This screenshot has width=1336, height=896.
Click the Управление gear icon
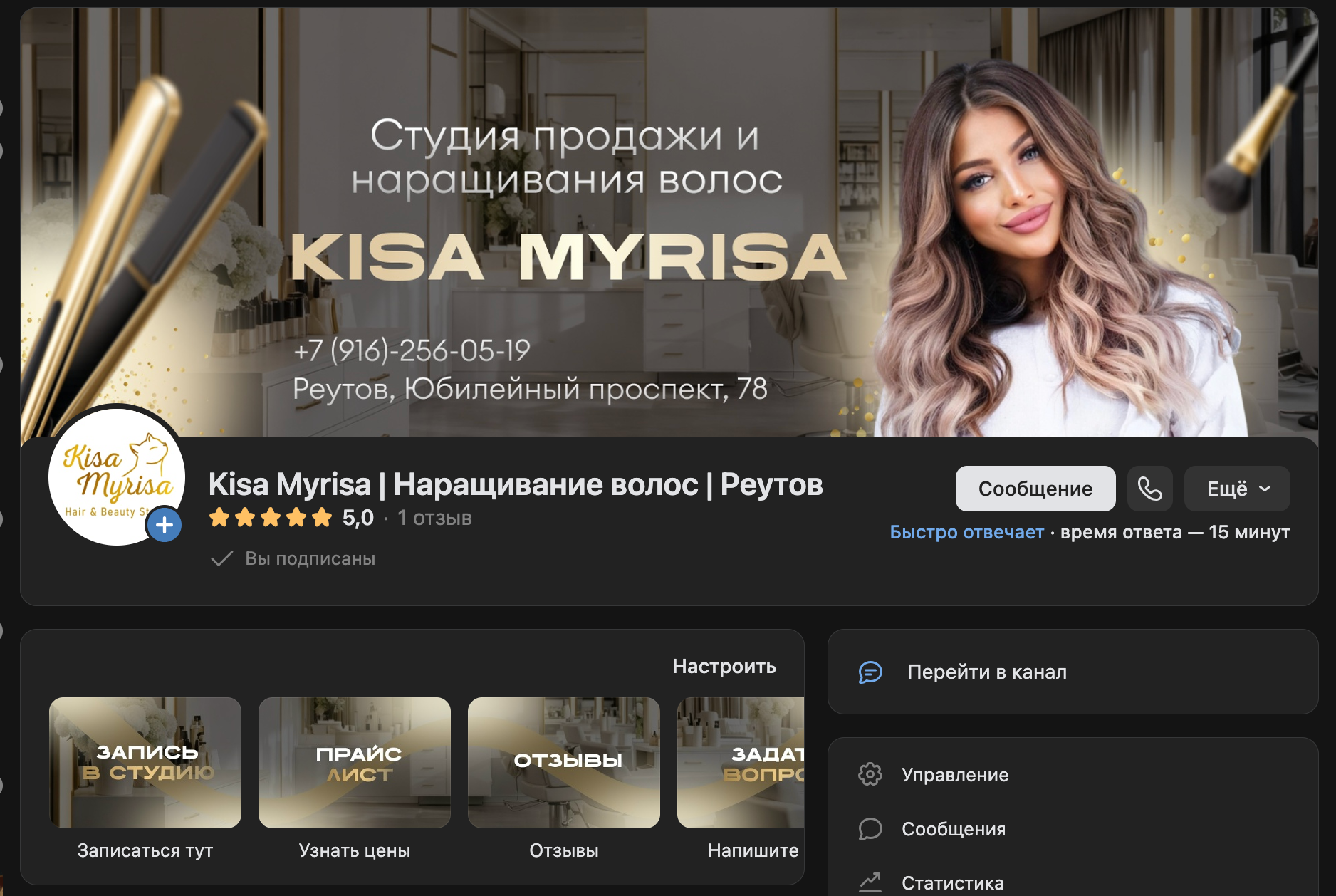click(x=870, y=774)
